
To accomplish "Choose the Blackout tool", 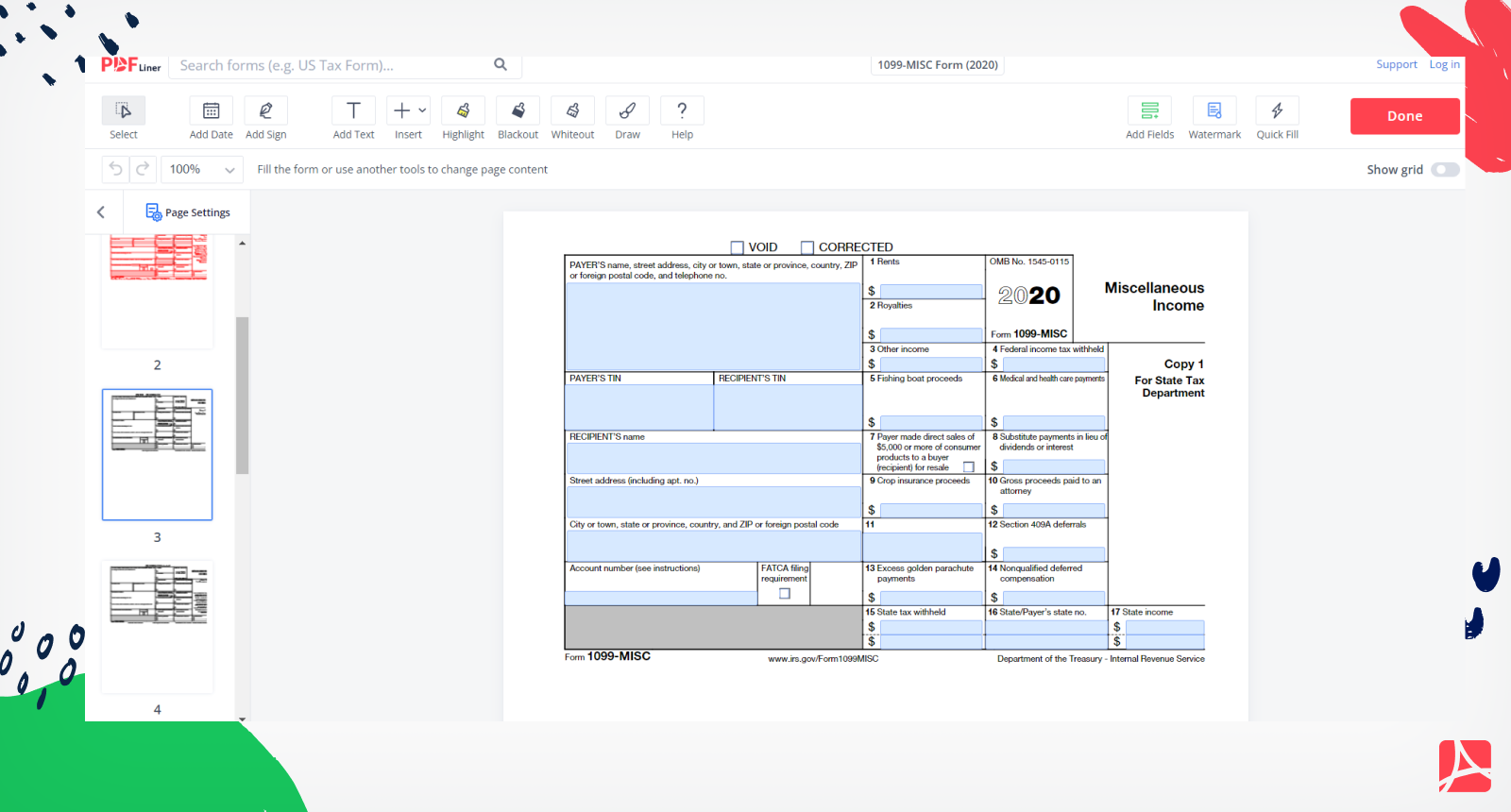I will coord(518,111).
